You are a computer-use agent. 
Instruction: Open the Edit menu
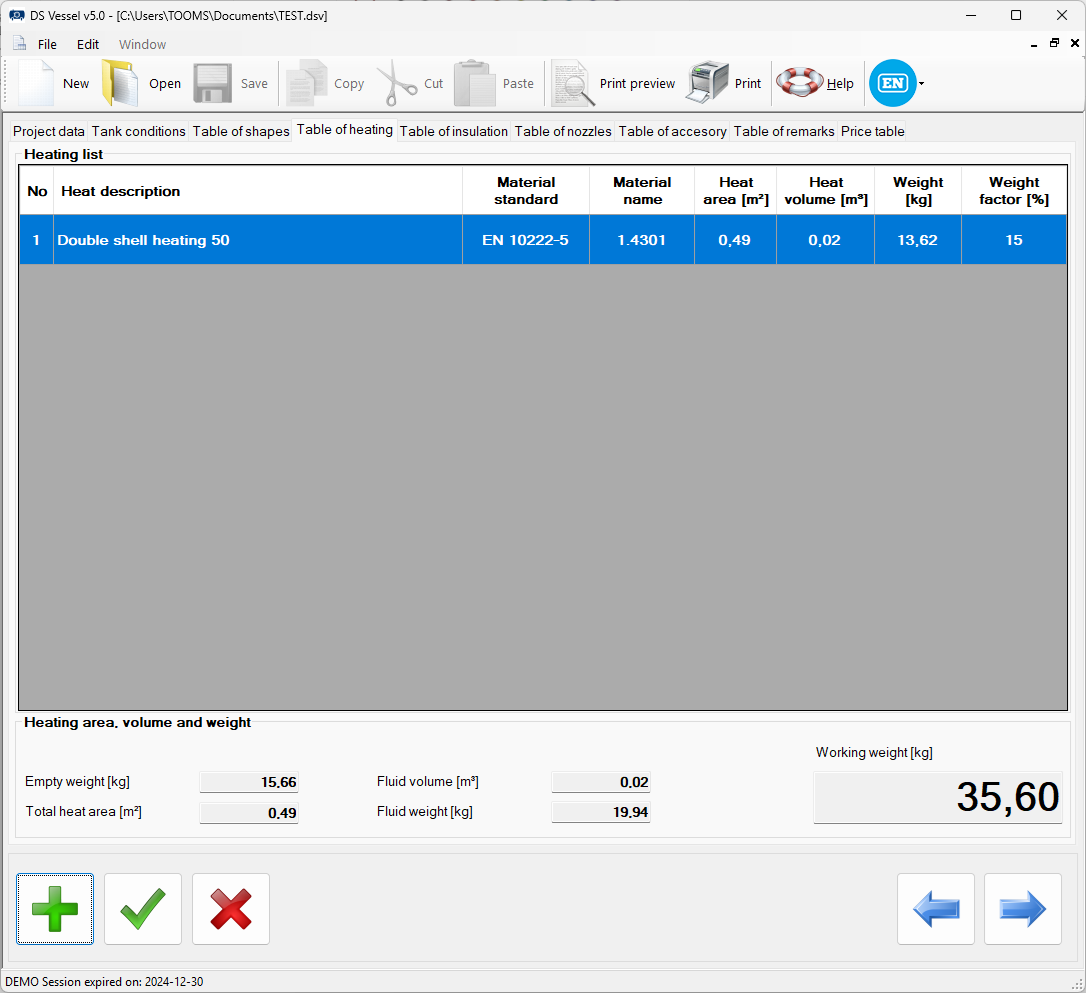88,44
